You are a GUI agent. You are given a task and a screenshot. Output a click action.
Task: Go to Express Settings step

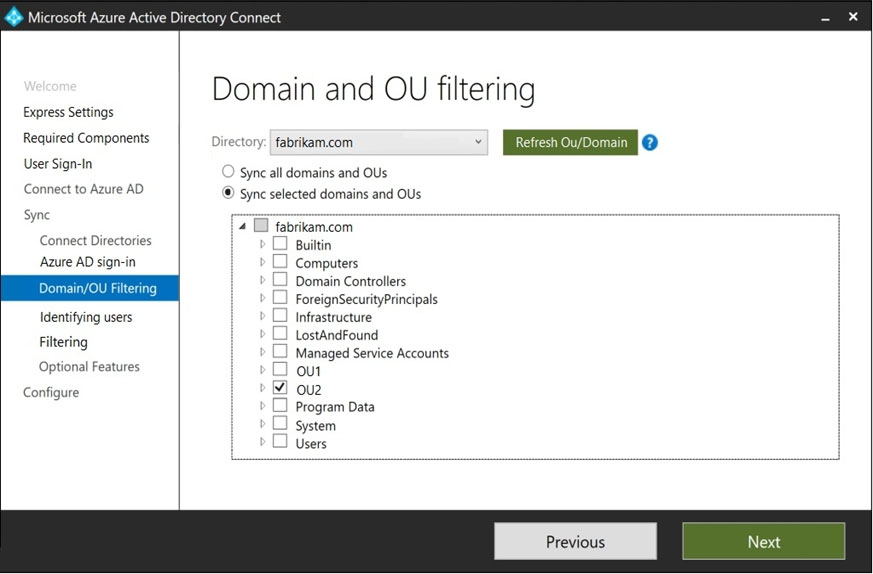tap(68, 112)
